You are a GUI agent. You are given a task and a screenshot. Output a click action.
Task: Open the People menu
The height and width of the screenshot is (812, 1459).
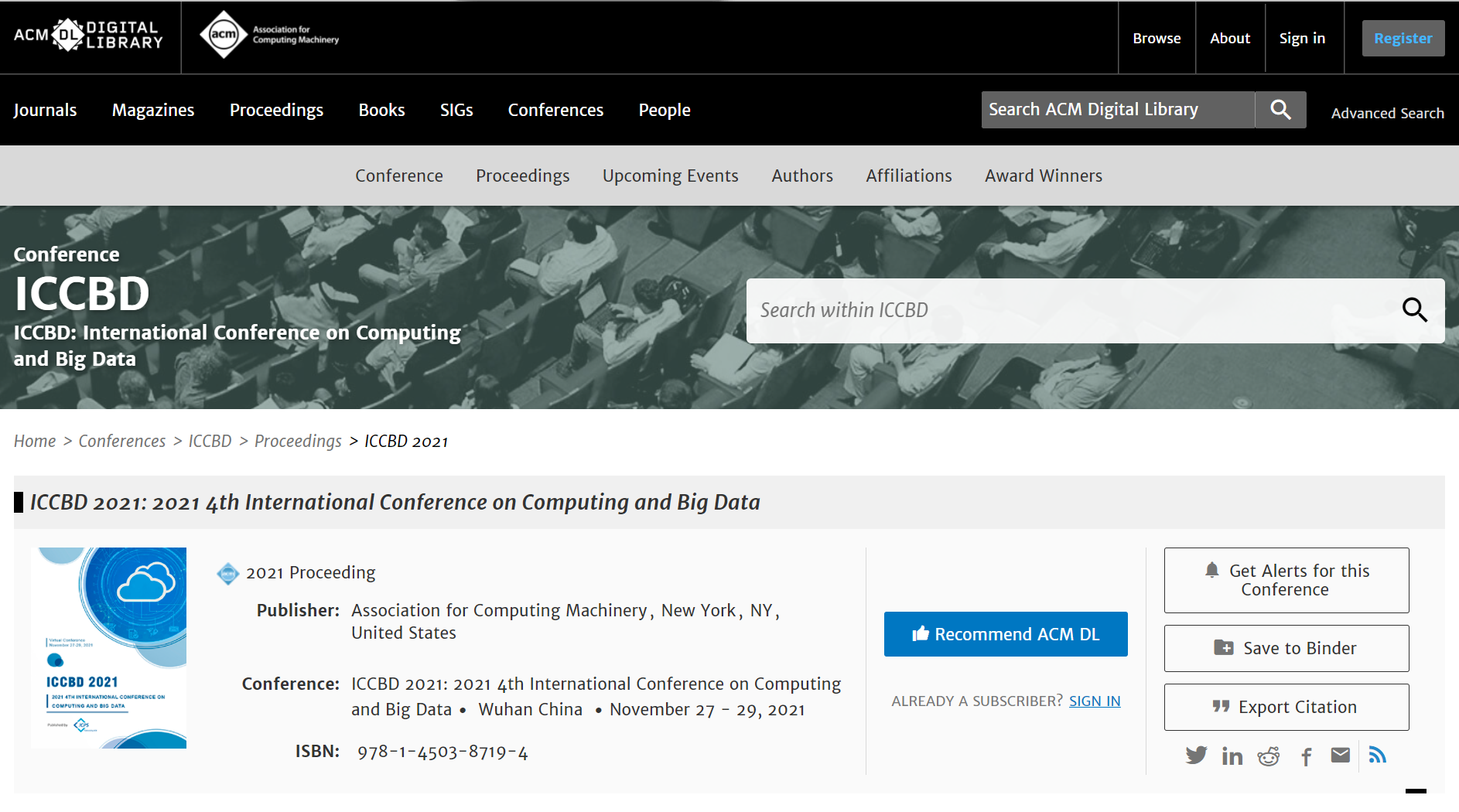pos(665,110)
